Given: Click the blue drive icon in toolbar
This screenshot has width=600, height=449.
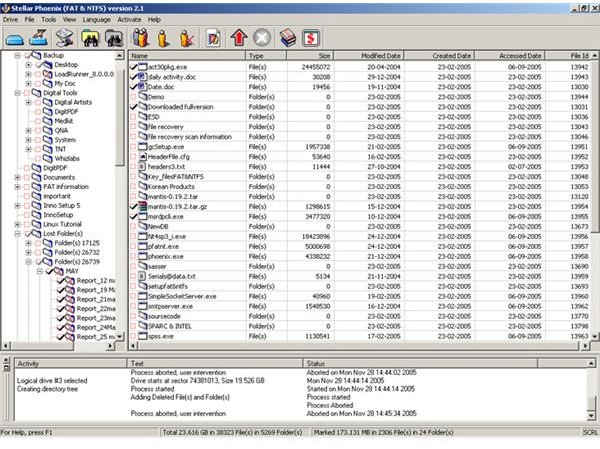Looking at the screenshot, I should click(15, 39).
